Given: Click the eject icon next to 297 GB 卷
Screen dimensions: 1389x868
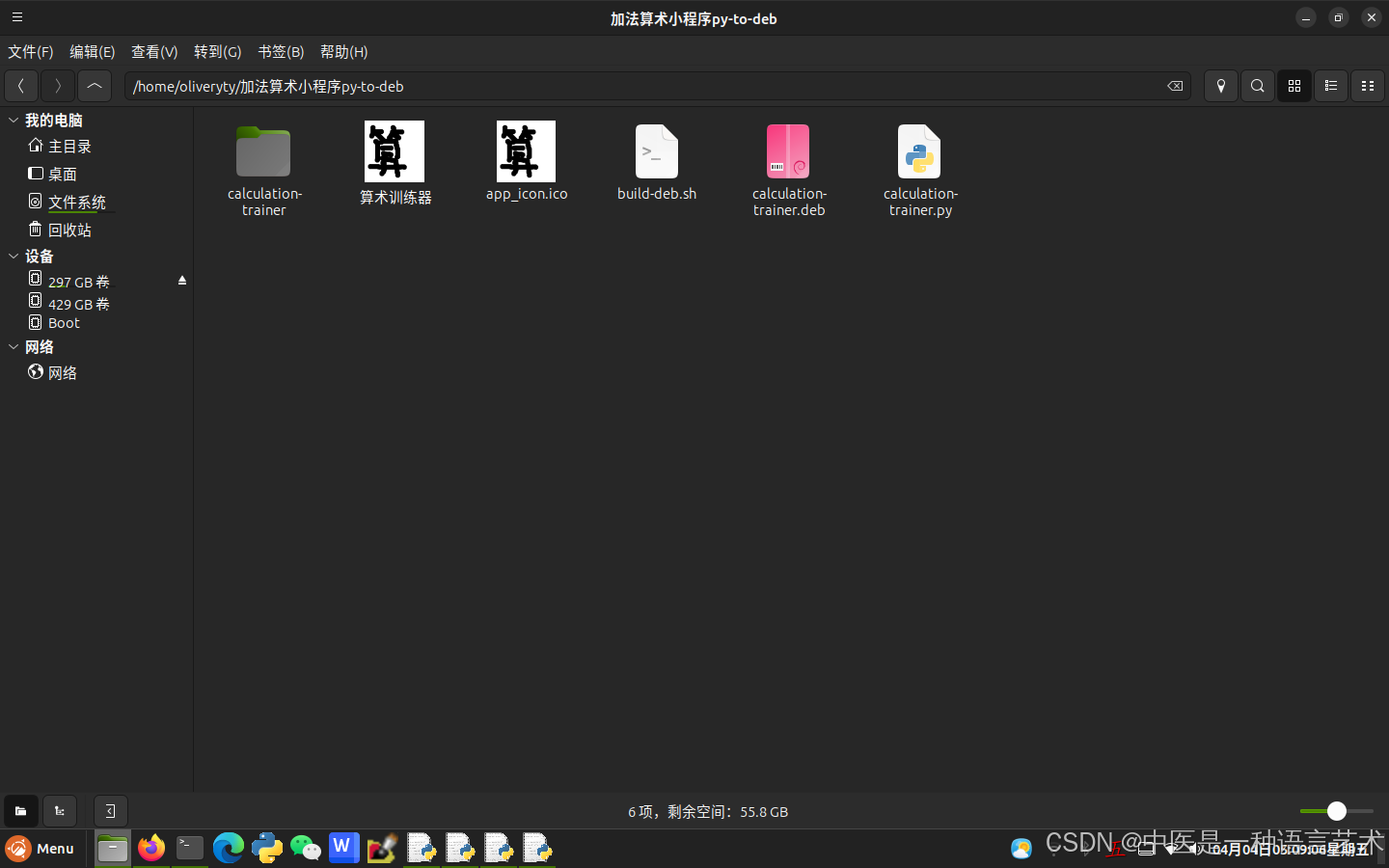Looking at the screenshot, I should [182, 281].
